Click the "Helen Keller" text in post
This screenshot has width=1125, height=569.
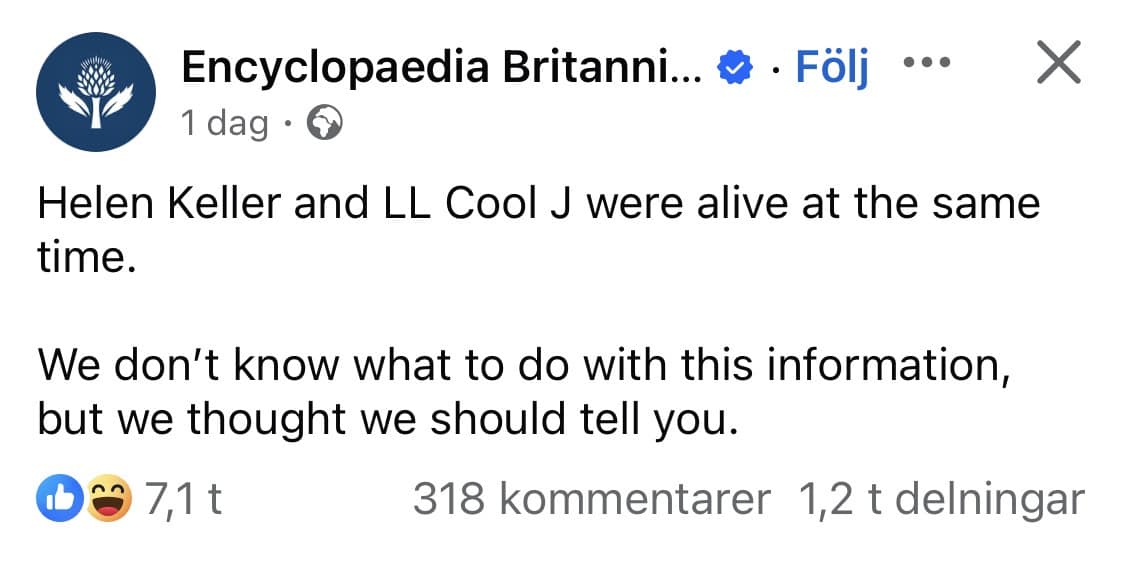(161, 204)
